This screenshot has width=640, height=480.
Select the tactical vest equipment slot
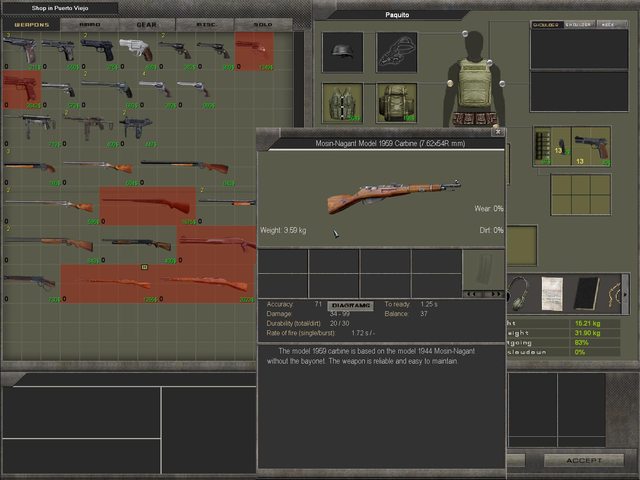tap(342, 103)
